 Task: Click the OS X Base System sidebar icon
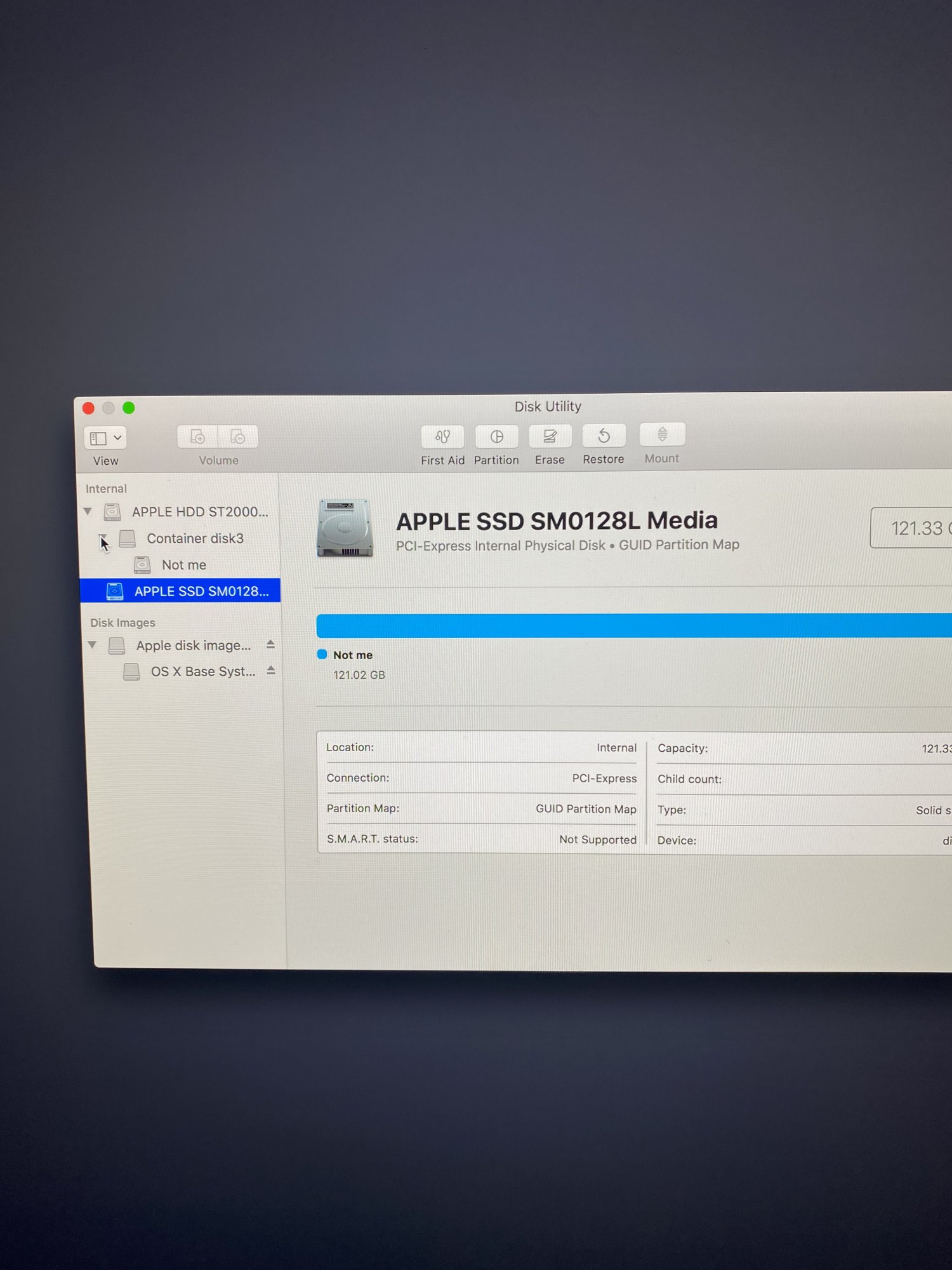point(131,672)
